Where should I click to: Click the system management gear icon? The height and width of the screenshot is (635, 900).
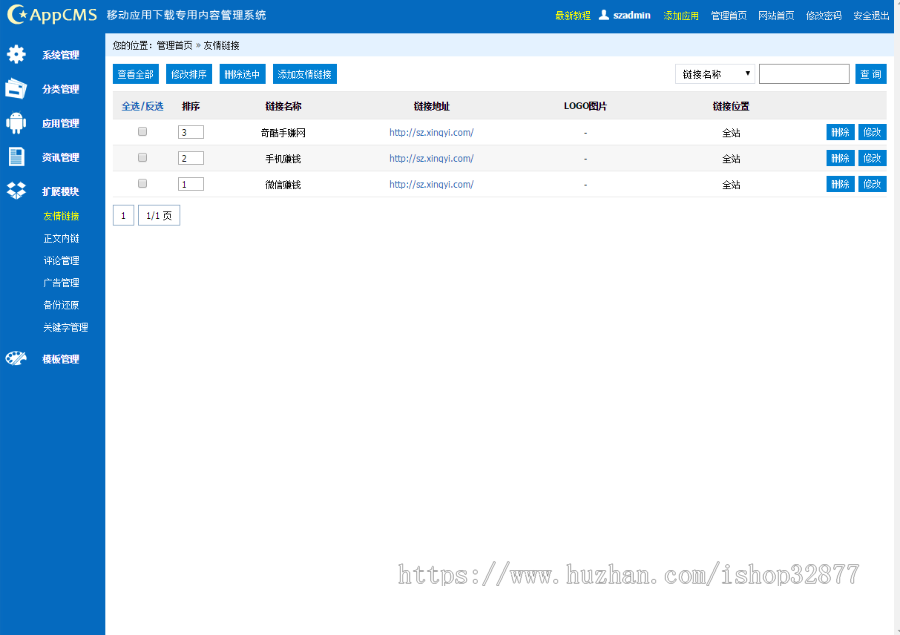[x=16, y=54]
